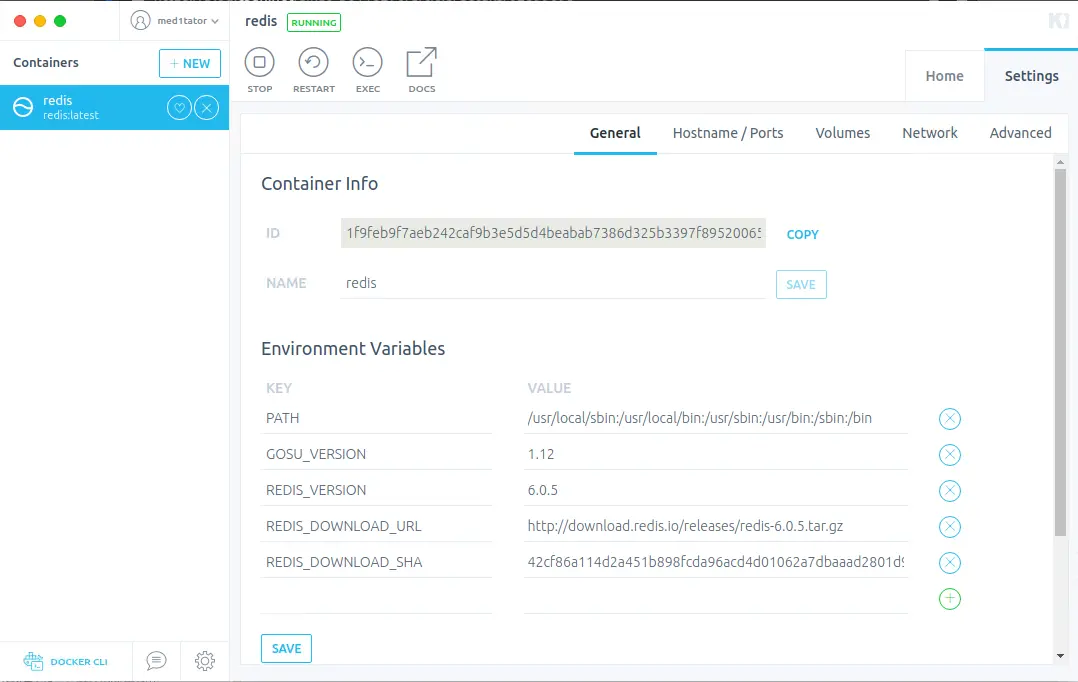Copy the container ID

tap(802, 234)
